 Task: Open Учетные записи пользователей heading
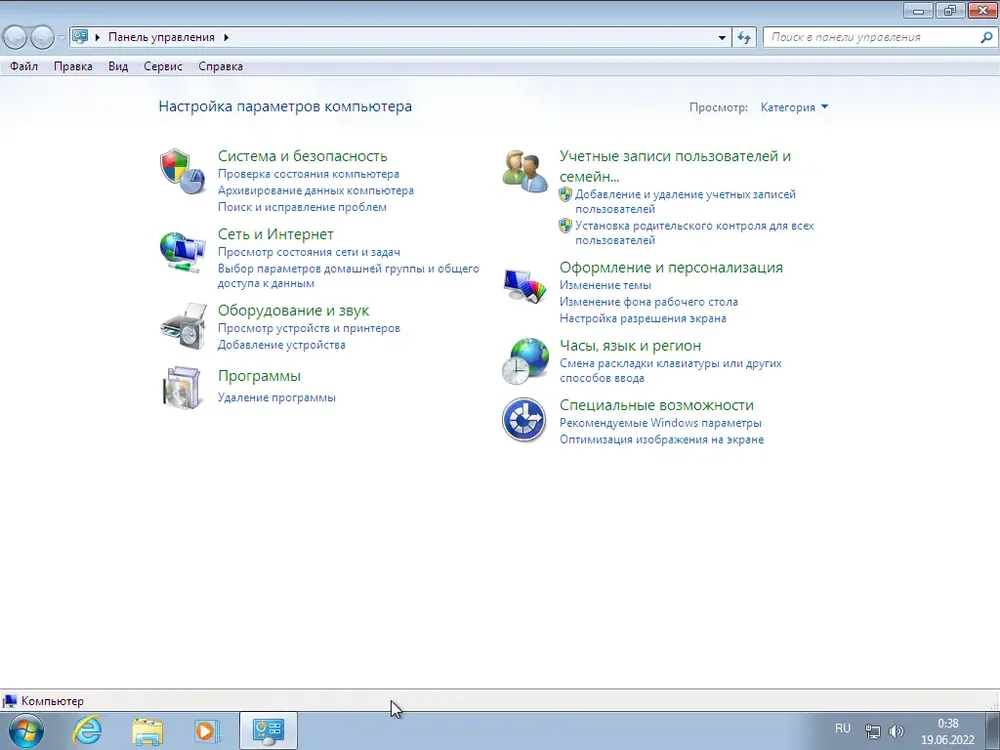pos(675,166)
